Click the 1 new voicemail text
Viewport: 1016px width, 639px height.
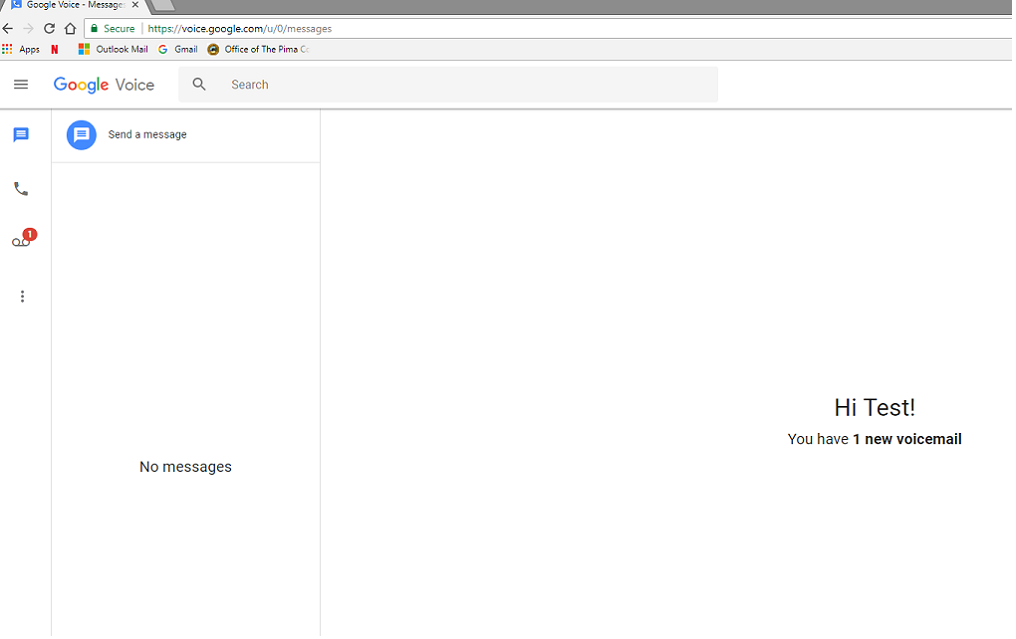point(907,439)
